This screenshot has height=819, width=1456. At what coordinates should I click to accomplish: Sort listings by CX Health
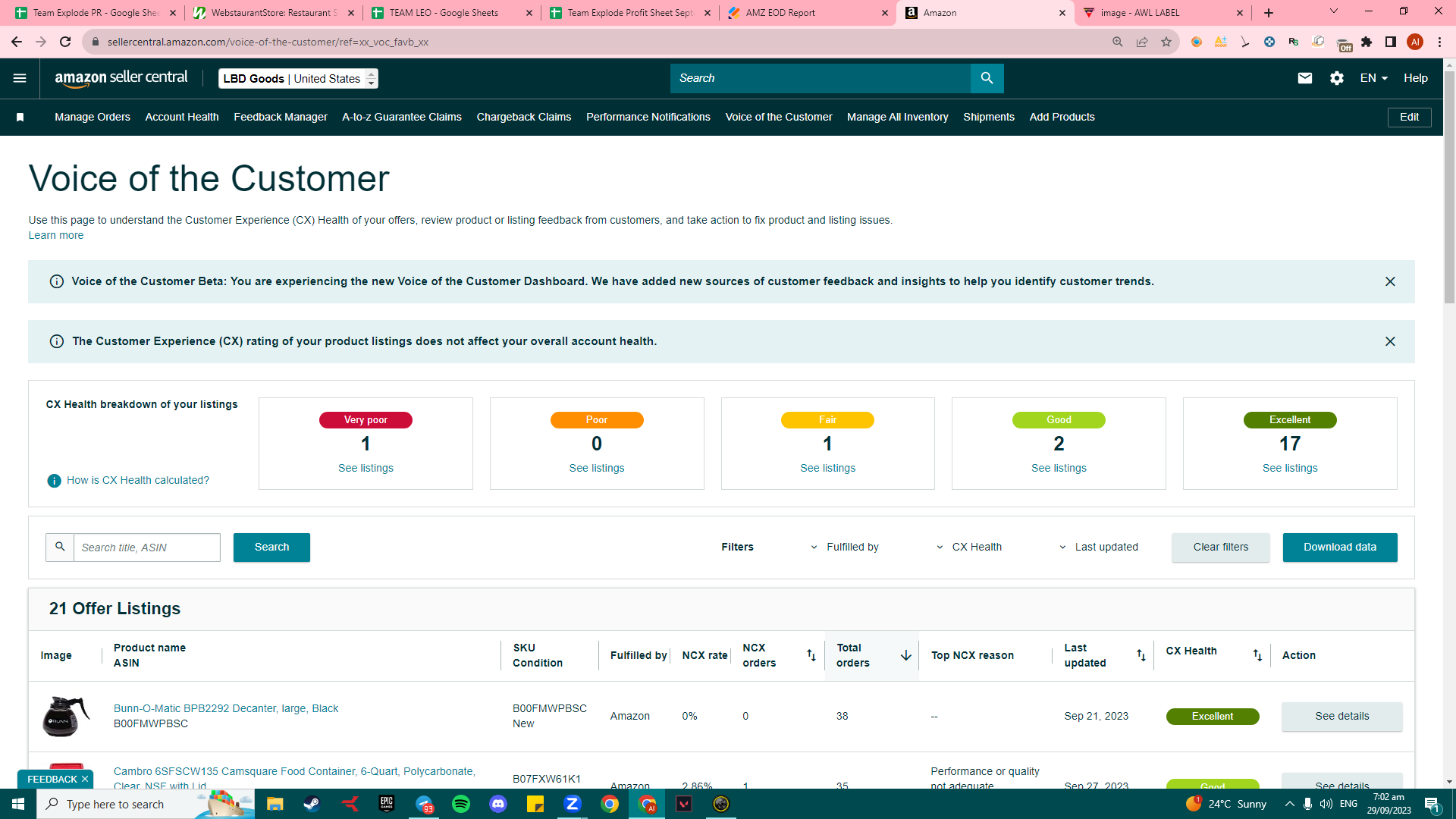pos(1257,655)
